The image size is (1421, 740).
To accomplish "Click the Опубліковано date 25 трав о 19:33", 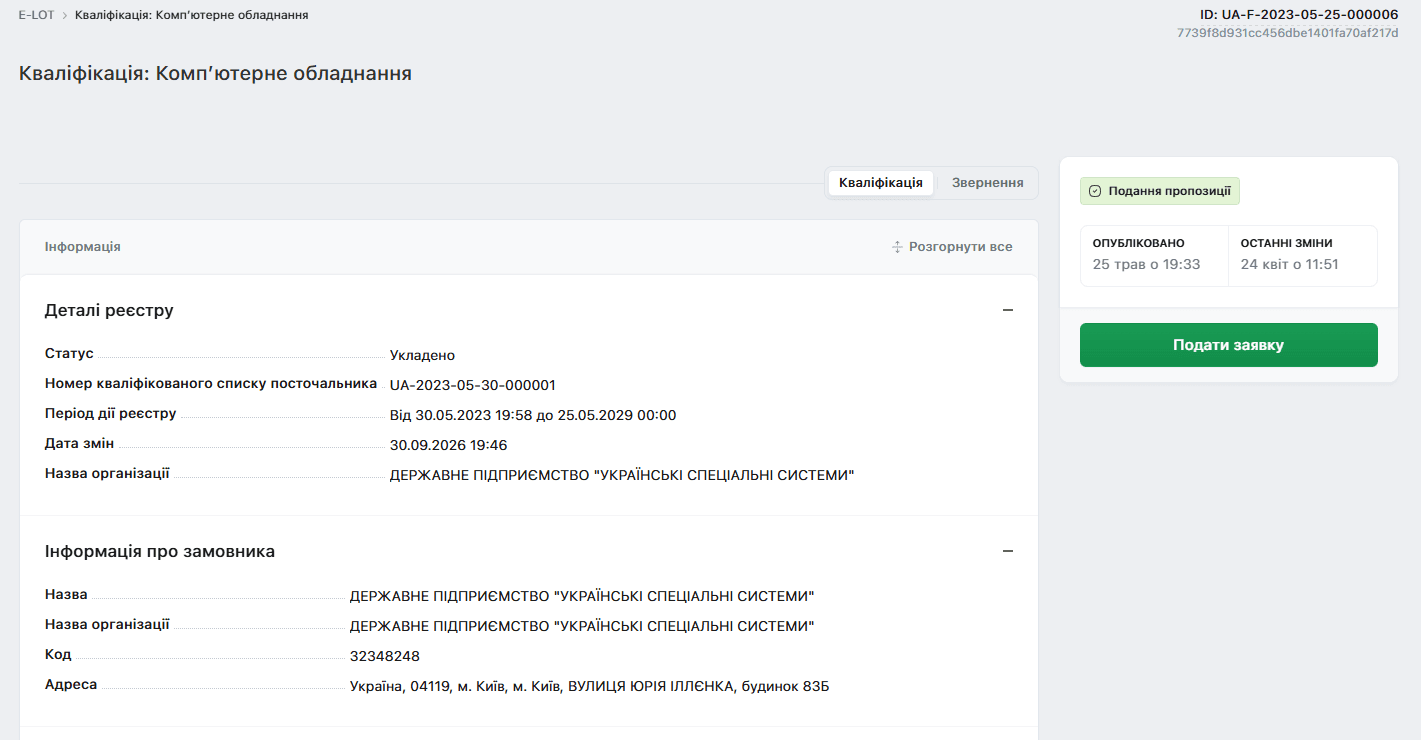I will 1146,264.
